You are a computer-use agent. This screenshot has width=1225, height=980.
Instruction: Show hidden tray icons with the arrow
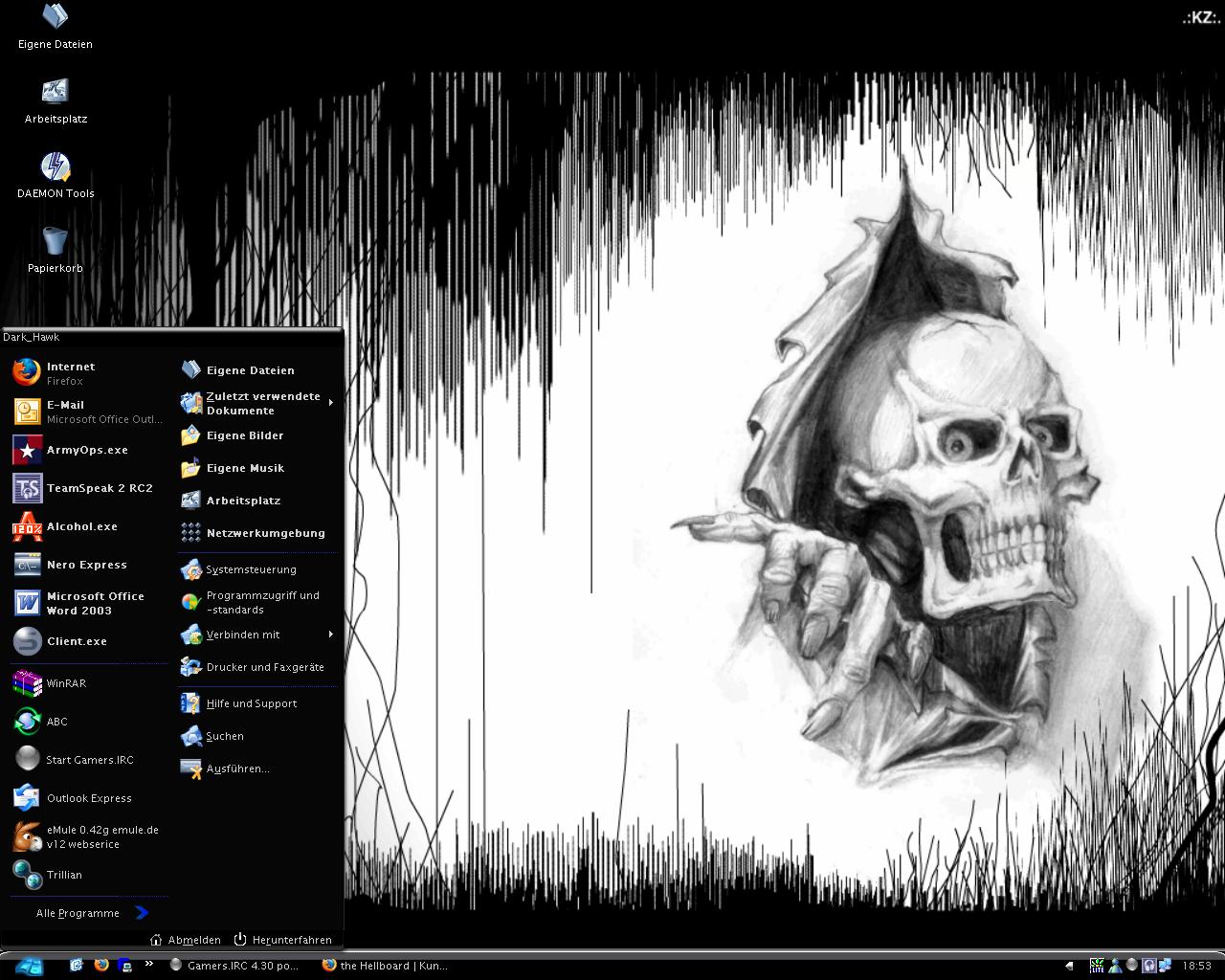pos(1069,966)
